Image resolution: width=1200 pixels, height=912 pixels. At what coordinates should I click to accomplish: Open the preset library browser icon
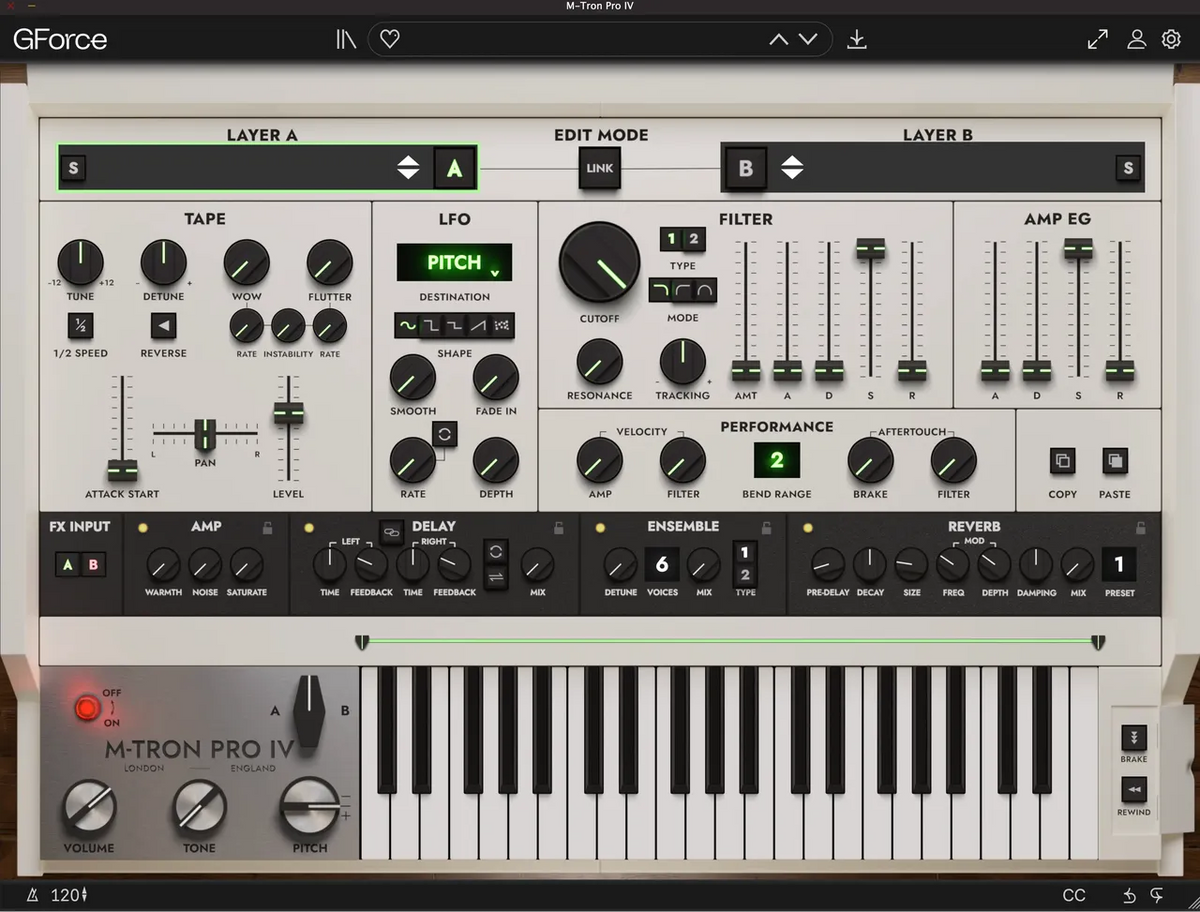(x=346, y=39)
